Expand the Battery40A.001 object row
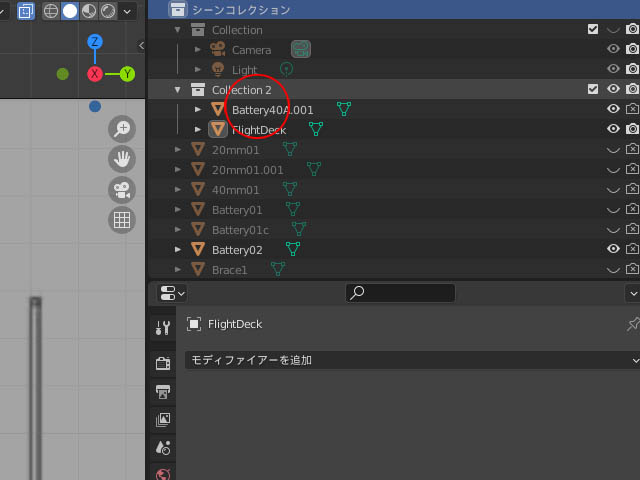 click(x=198, y=109)
